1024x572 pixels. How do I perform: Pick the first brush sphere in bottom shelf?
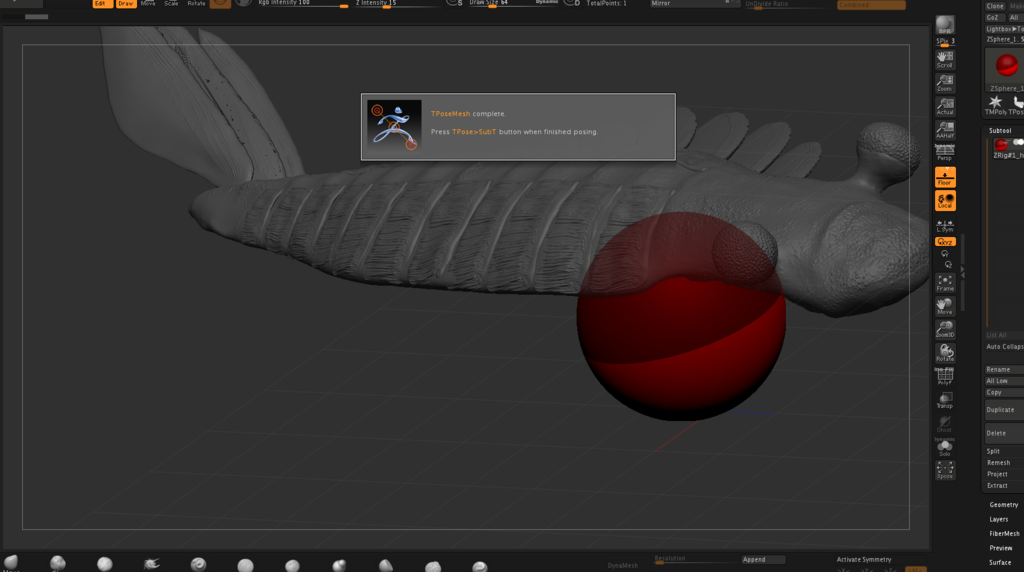11,562
